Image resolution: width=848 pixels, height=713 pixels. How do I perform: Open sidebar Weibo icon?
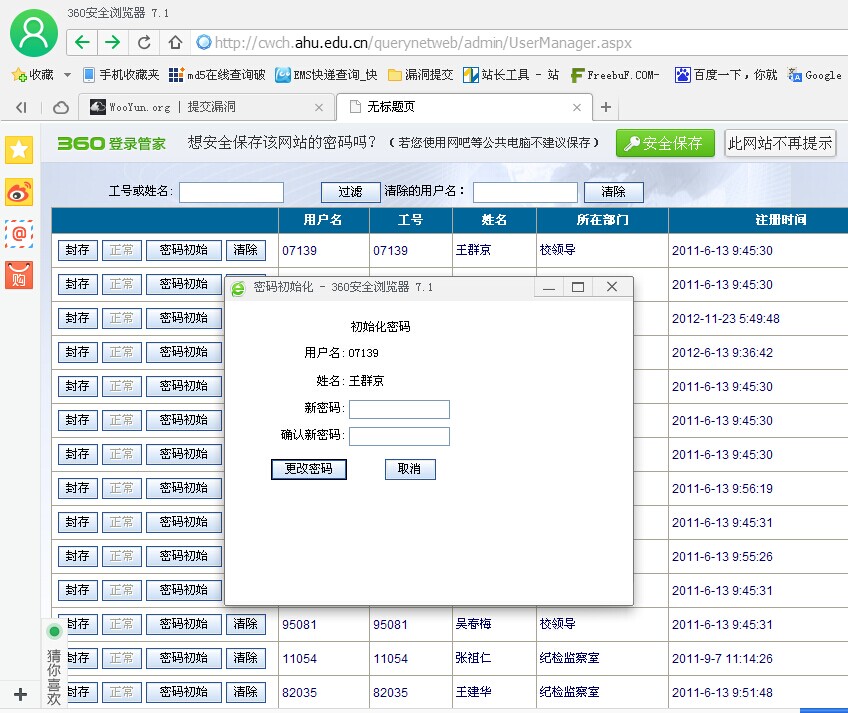[x=19, y=192]
